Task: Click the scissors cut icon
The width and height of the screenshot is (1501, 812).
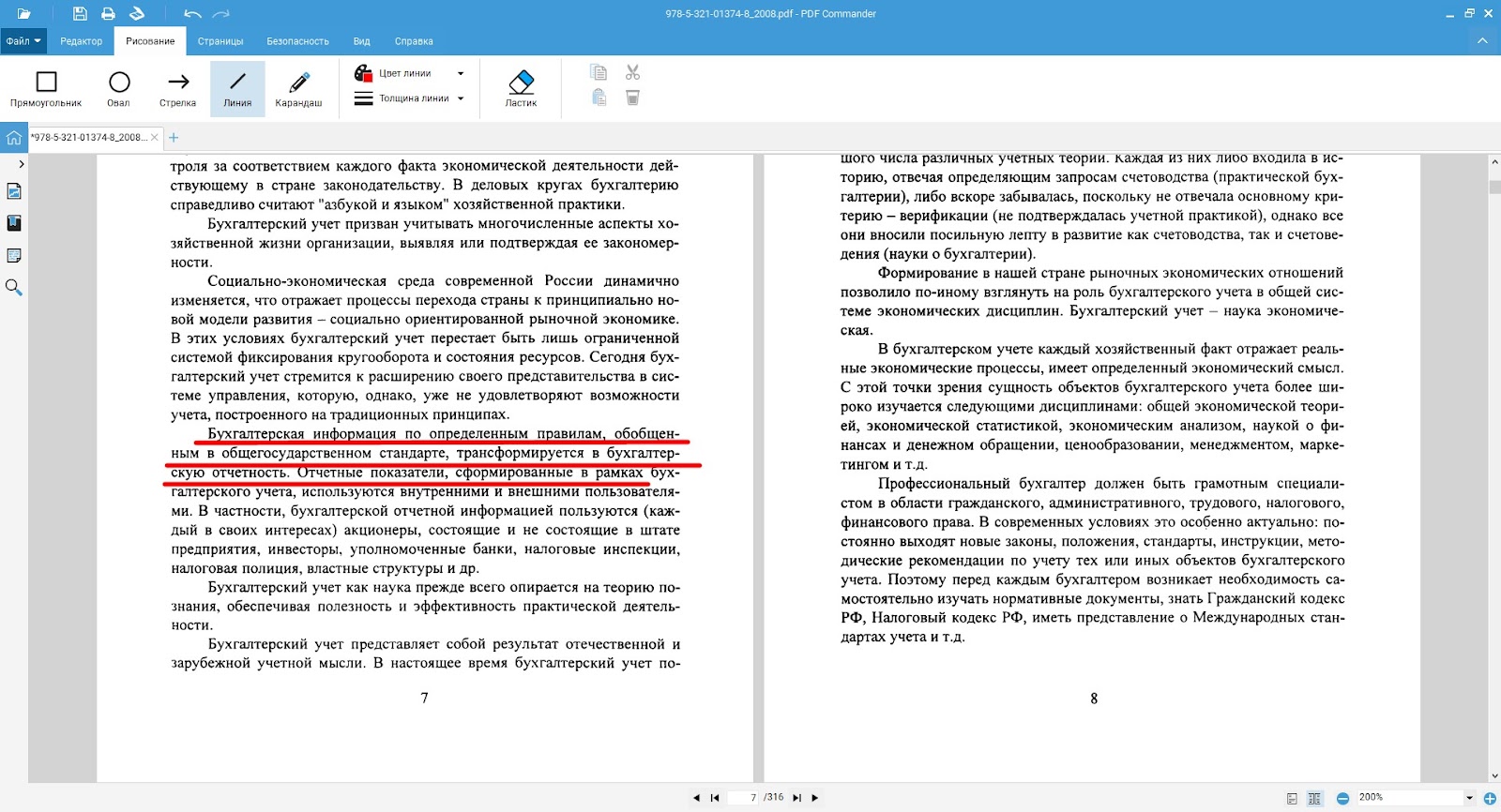Action: [x=633, y=72]
